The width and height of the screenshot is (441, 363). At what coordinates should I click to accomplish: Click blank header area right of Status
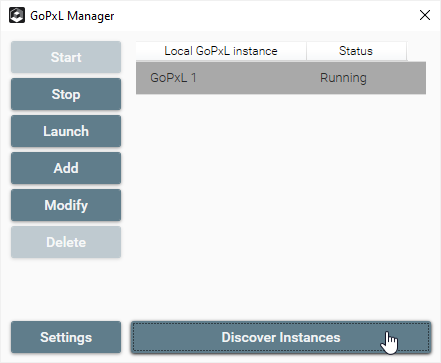pyautogui.click(x=417, y=51)
